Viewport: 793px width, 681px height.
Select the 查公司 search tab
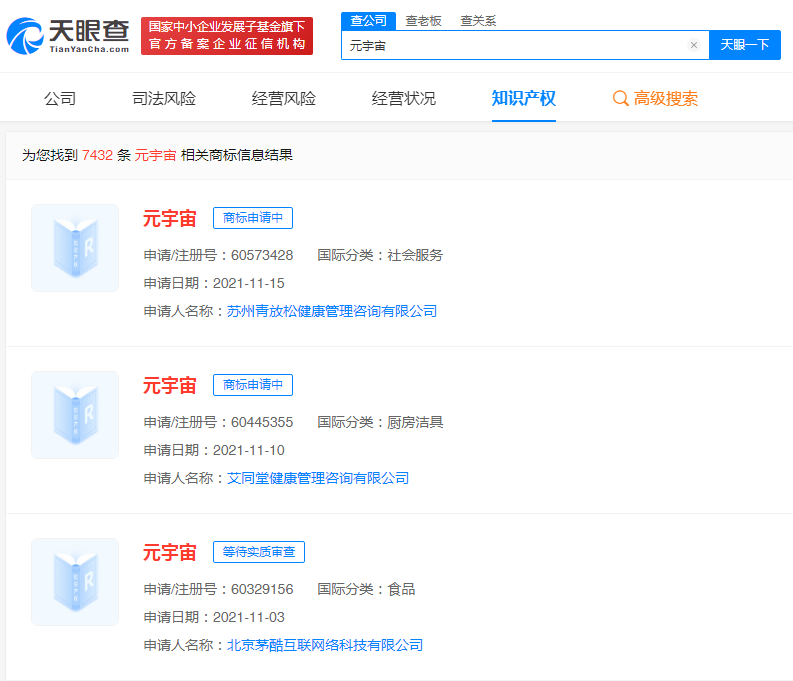point(369,21)
